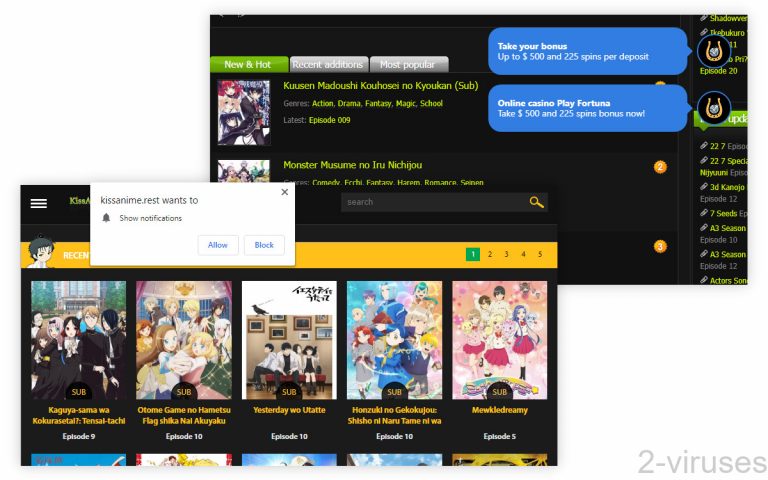Click horseshoe icon of Play Fortuna ad
The height and width of the screenshot is (480, 768).
click(714, 108)
